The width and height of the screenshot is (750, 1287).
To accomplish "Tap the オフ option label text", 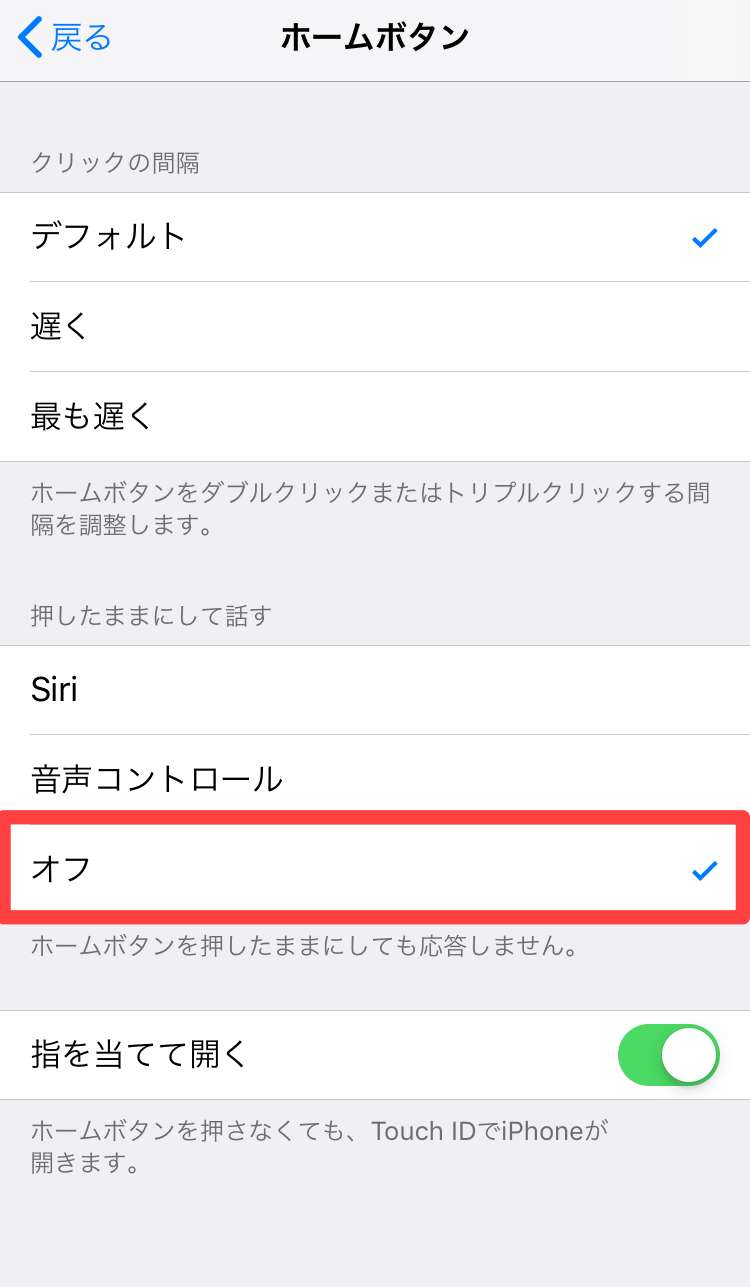I will [x=62, y=868].
